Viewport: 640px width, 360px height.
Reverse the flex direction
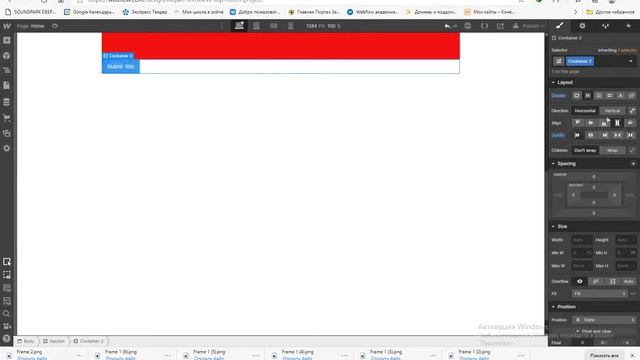(x=632, y=111)
